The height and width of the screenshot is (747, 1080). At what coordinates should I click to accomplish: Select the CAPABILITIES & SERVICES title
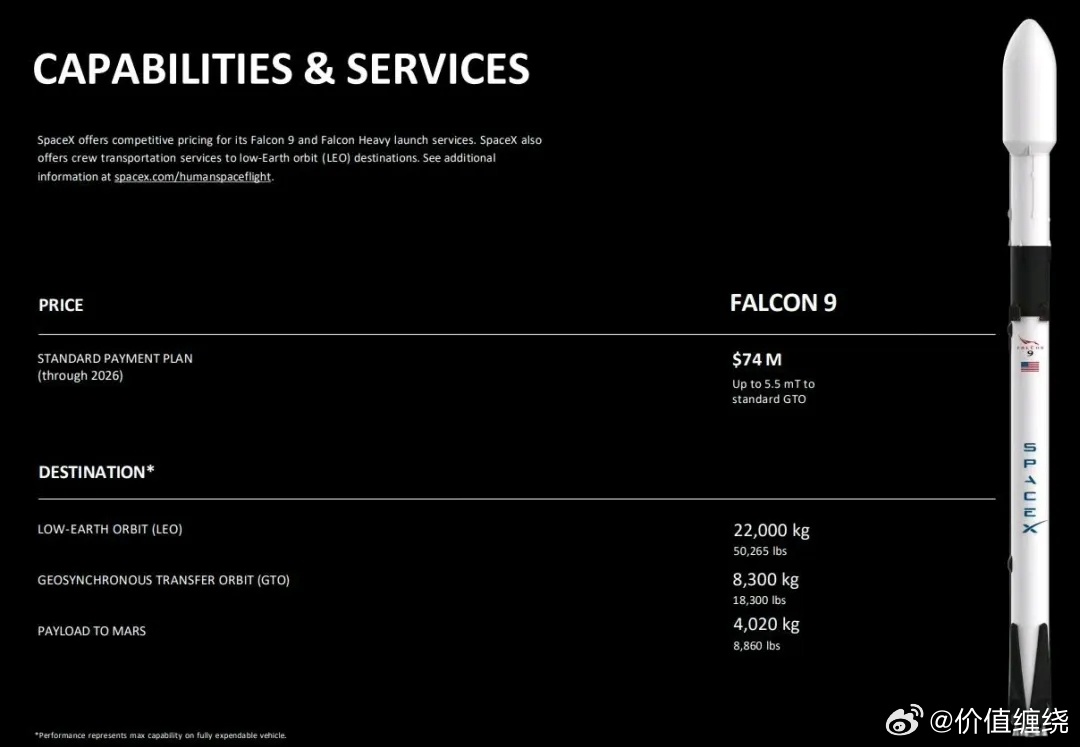click(x=281, y=69)
